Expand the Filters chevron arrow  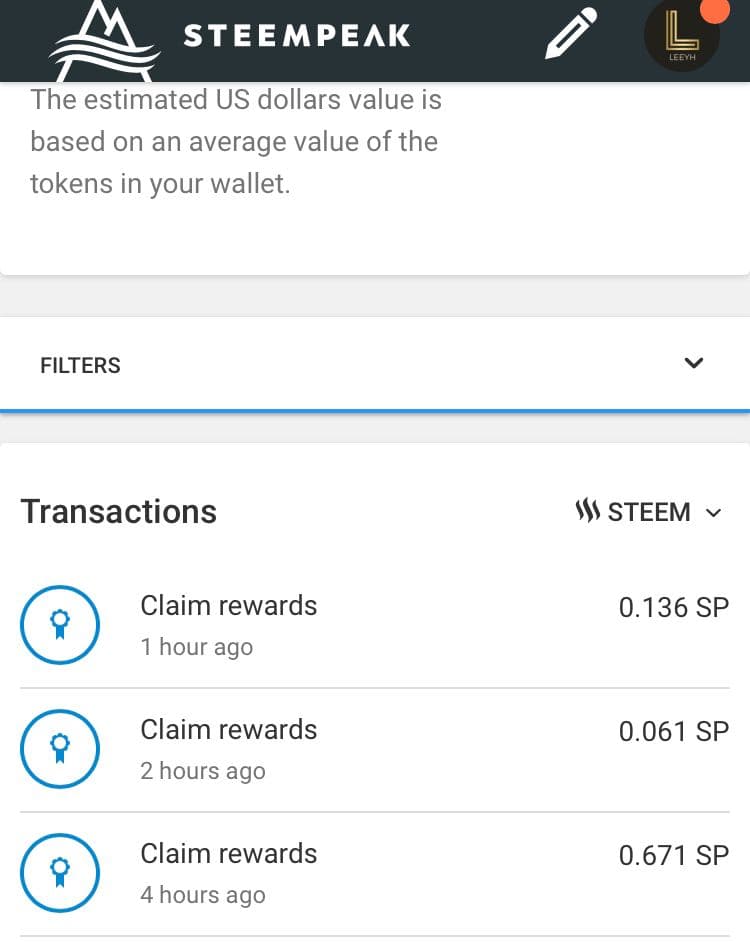(x=694, y=364)
